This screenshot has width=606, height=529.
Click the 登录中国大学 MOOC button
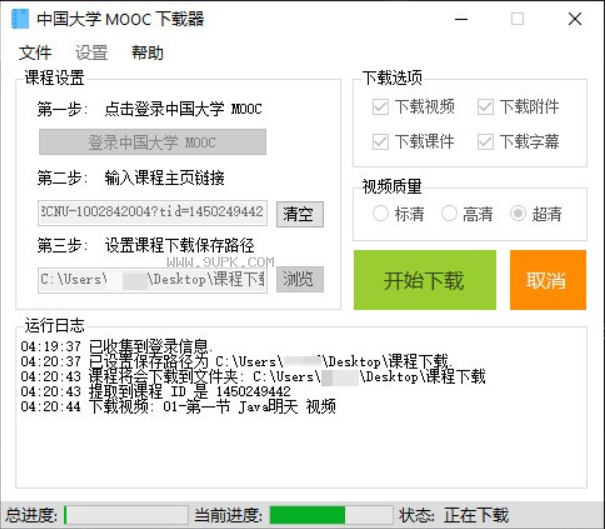click(152, 142)
